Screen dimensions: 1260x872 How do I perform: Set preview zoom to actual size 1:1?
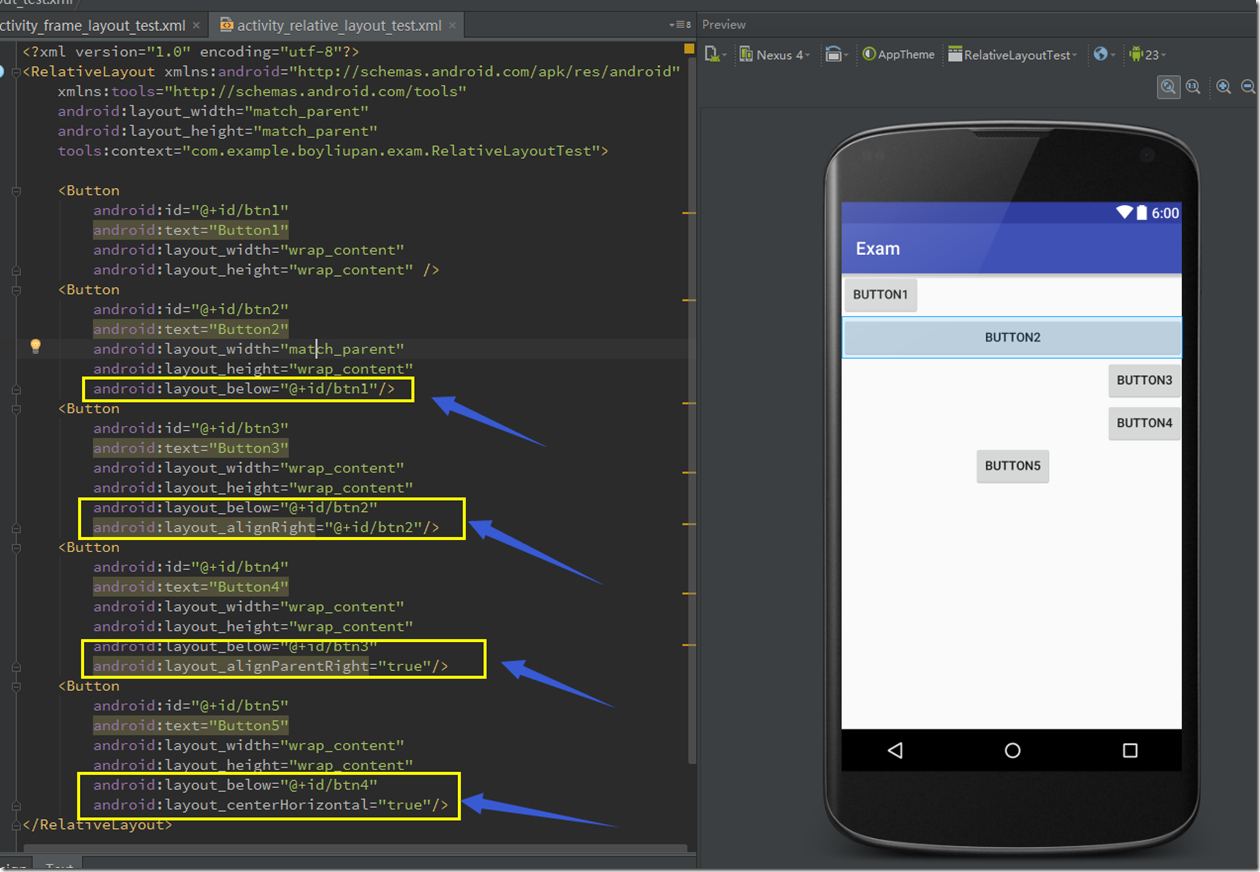tap(1193, 87)
